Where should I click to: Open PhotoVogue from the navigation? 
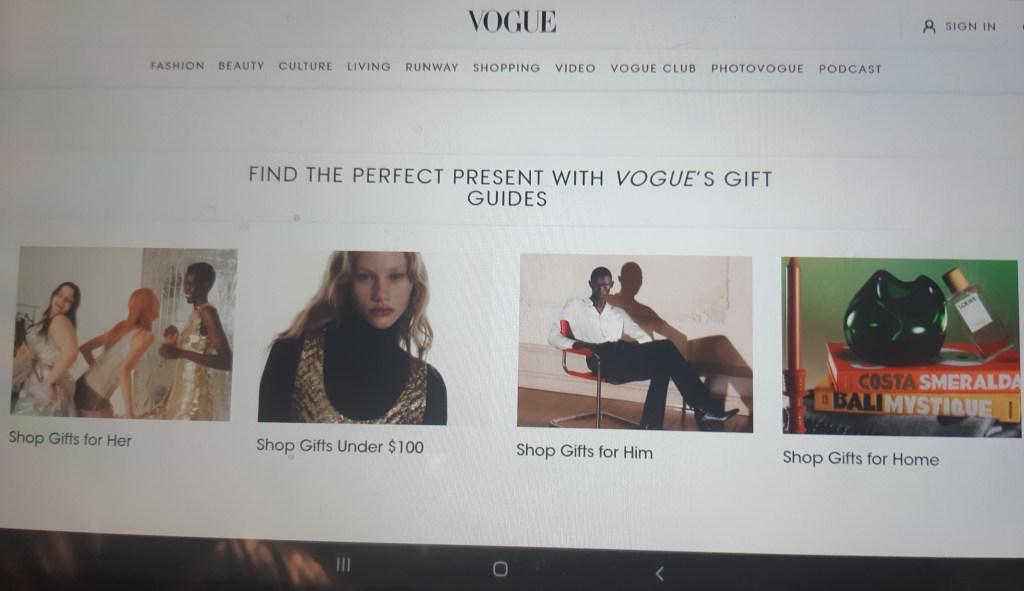(x=758, y=69)
